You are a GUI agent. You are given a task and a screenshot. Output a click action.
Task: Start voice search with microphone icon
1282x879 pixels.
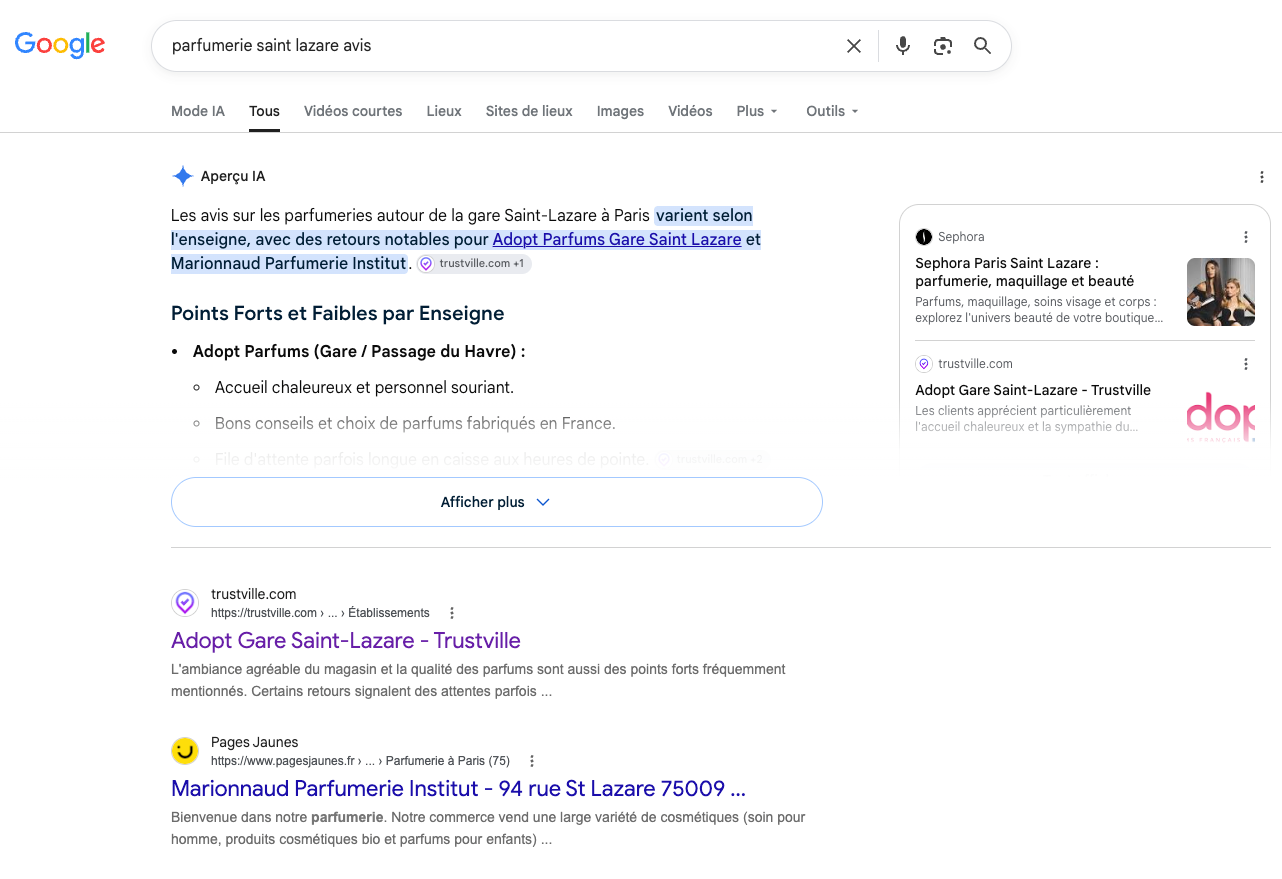[x=903, y=46]
